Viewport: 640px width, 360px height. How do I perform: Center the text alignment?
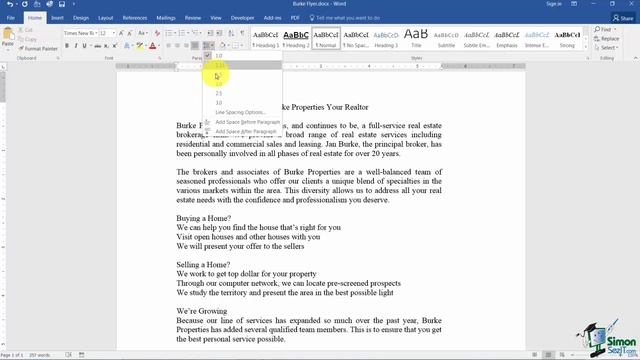click(x=177, y=46)
